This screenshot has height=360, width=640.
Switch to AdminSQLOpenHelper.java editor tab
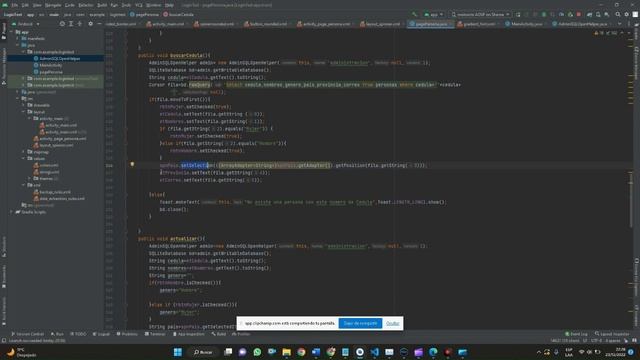tap(582, 24)
